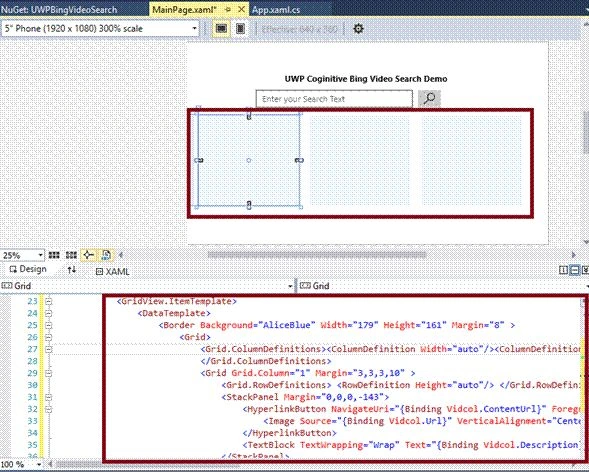Collapse the split pane
Image resolution: width=589 pixels, height=472 pixels.
click(x=585, y=270)
